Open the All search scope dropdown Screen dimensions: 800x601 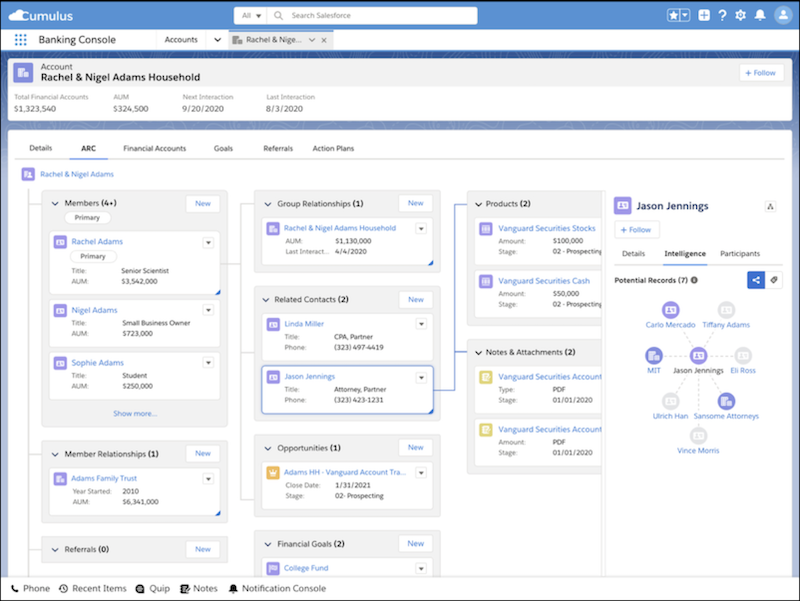coord(251,15)
